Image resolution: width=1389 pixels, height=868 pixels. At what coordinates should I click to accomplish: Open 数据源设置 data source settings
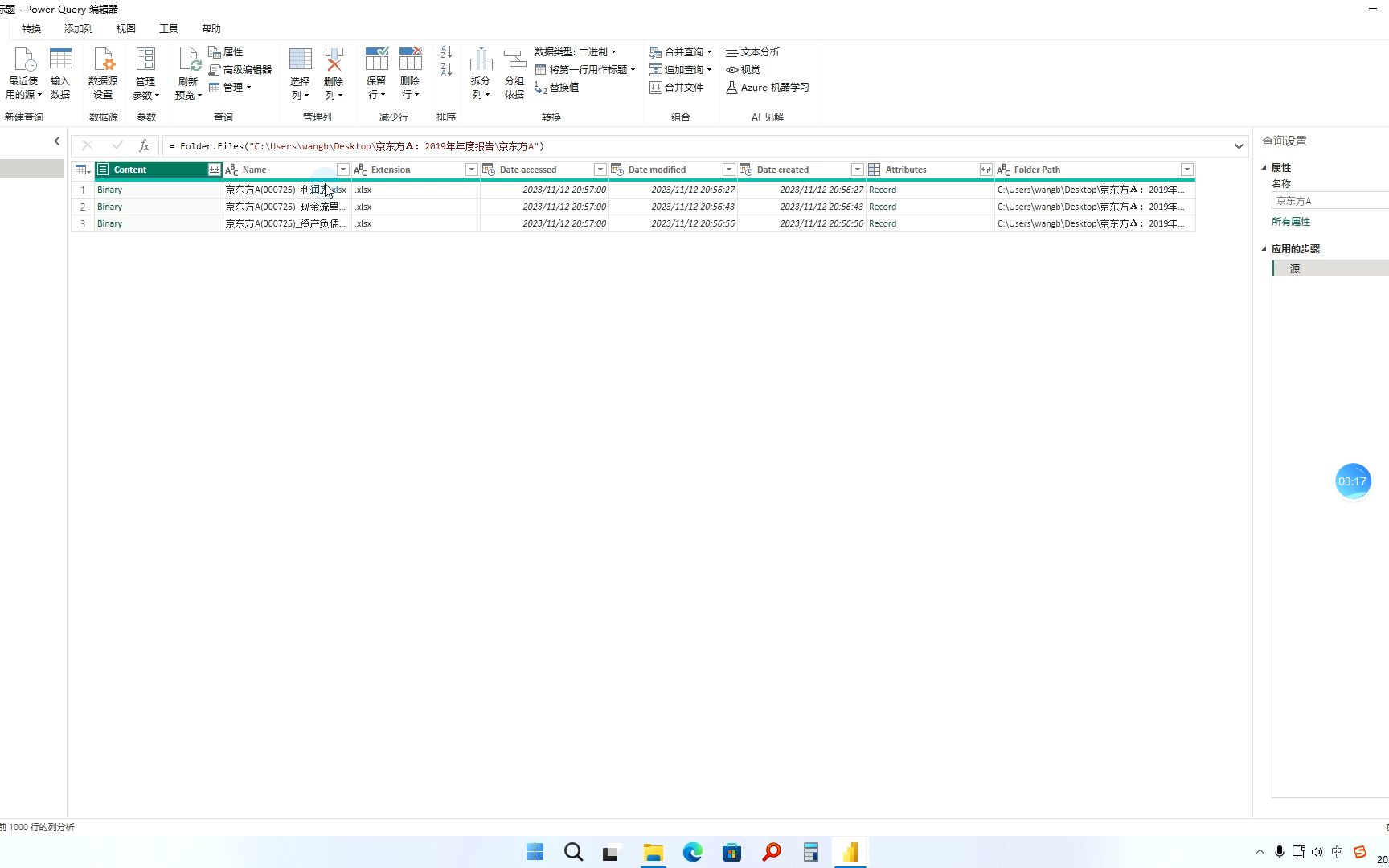pyautogui.click(x=103, y=73)
